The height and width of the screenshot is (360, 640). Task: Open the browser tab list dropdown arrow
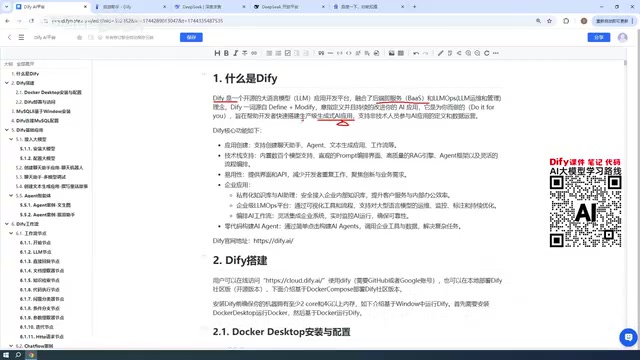click(6, 7)
